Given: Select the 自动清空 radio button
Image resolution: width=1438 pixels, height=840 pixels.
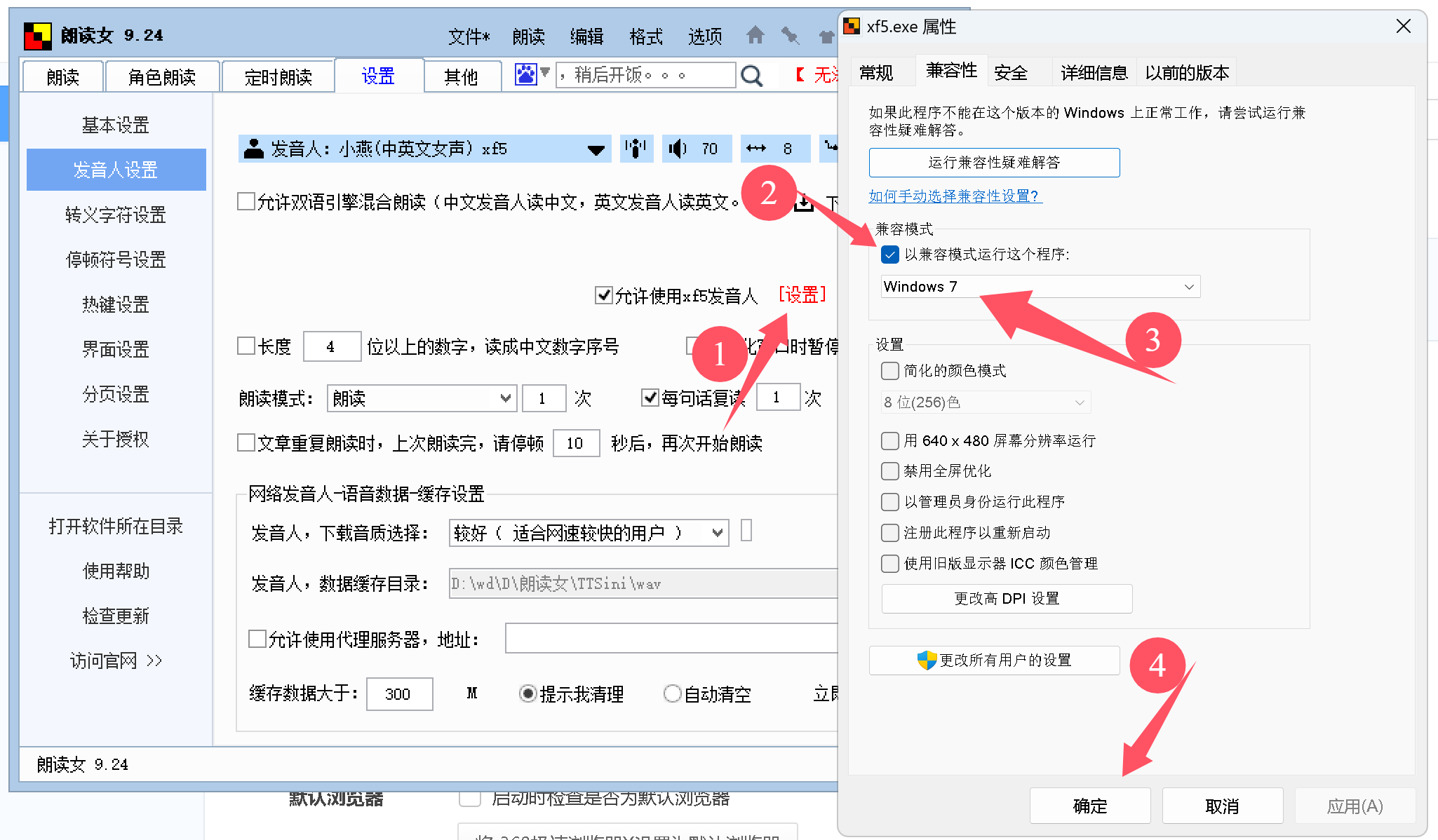Looking at the screenshot, I should 672,693.
